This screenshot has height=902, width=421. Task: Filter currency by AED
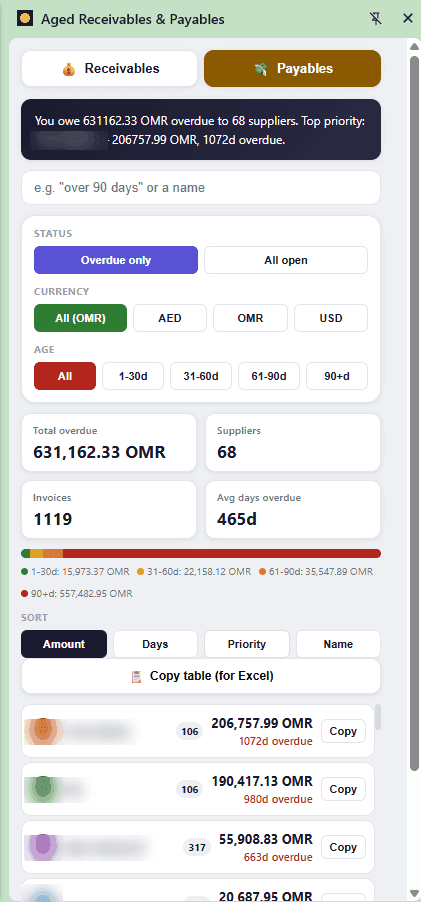170,318
